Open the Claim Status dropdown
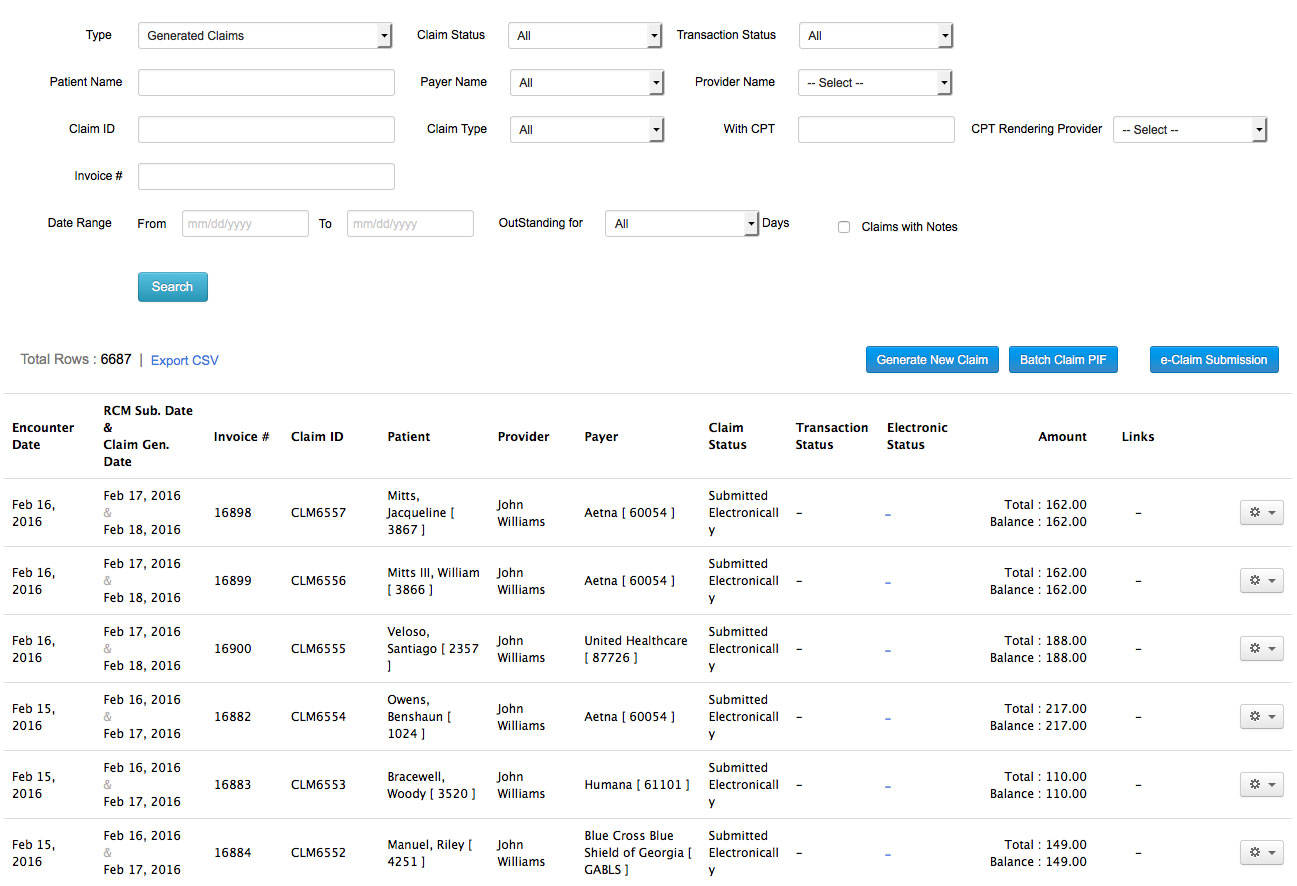This screenshot has height=886, width=1297. coord(585,36)
